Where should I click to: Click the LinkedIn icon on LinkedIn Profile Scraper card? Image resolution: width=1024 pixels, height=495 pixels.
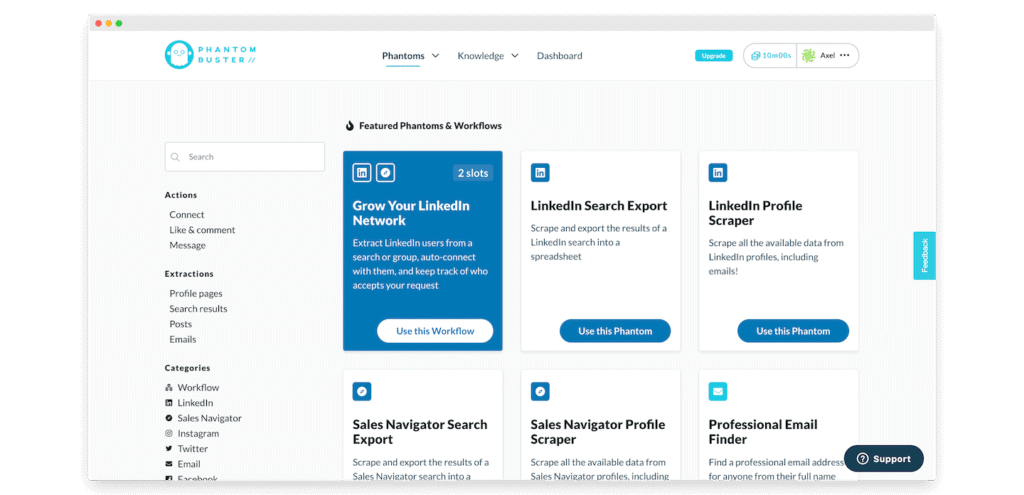718,173
